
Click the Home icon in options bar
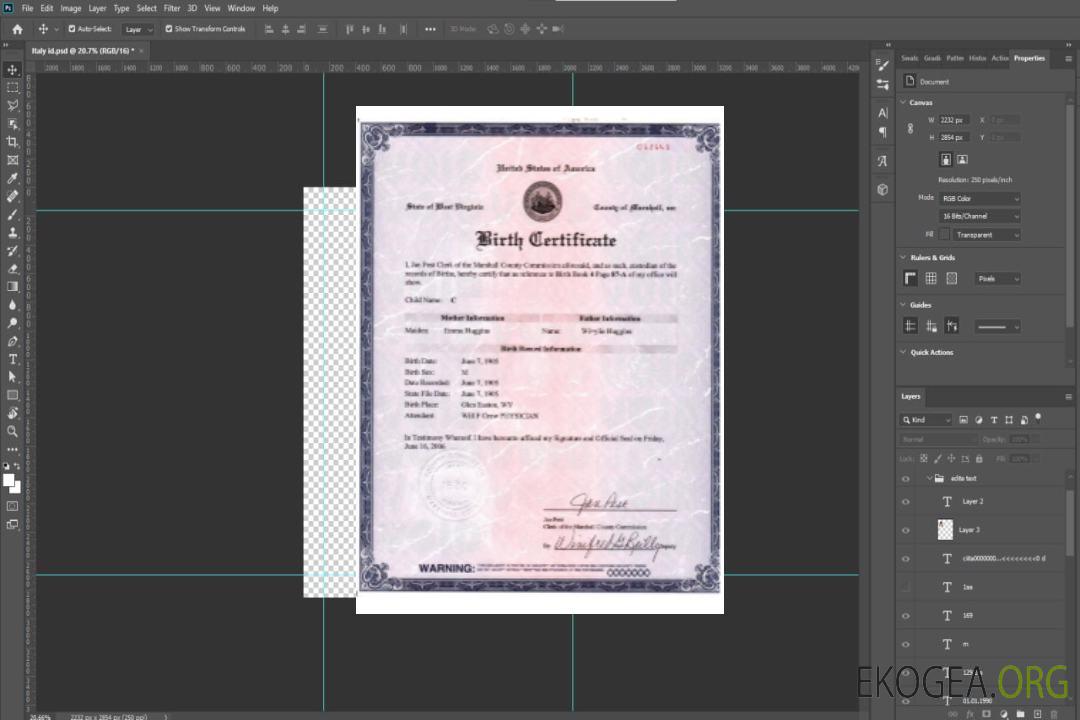(x=17, y=29)
